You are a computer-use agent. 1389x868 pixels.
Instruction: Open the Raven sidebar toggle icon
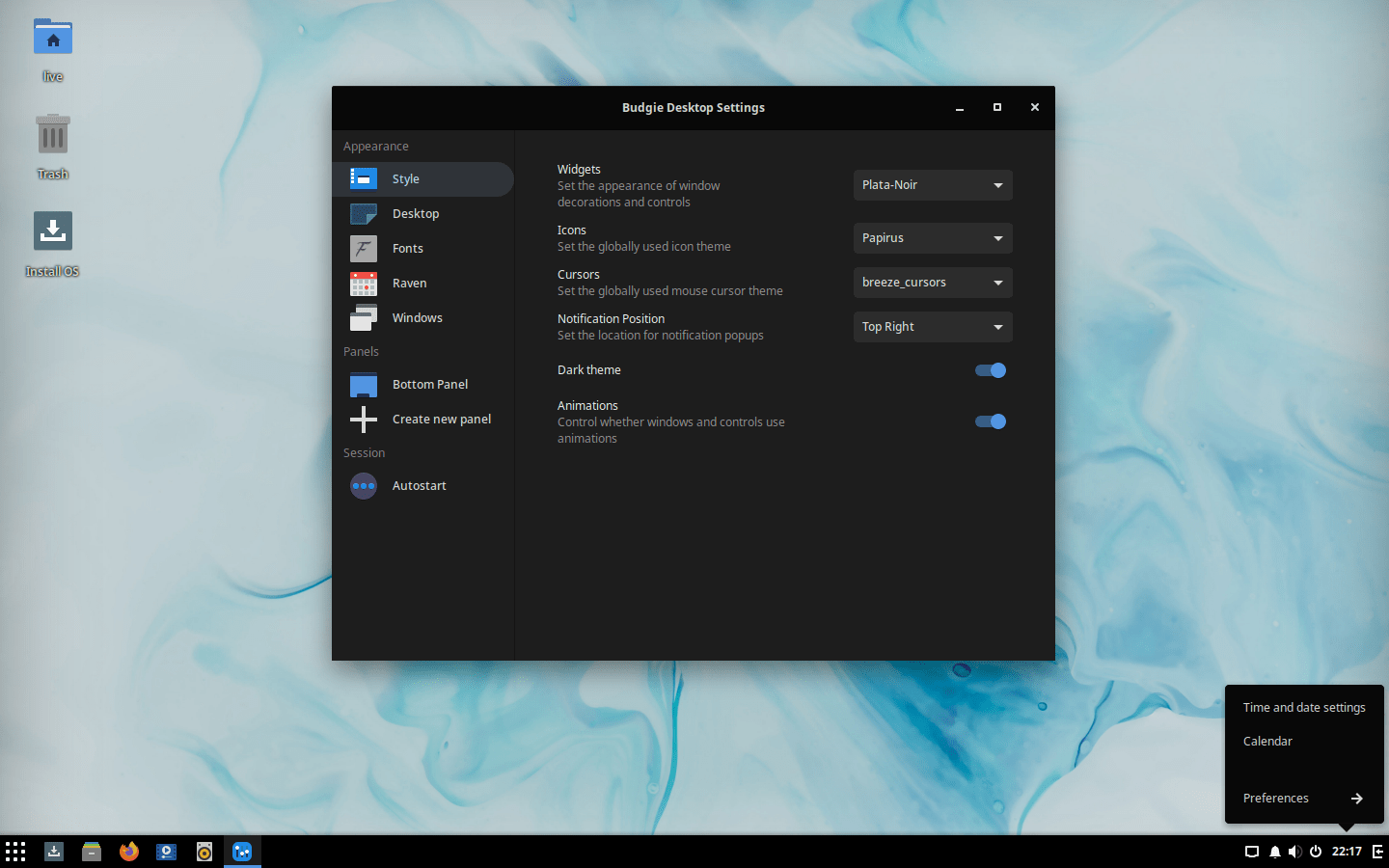(x=1377, y=852)
